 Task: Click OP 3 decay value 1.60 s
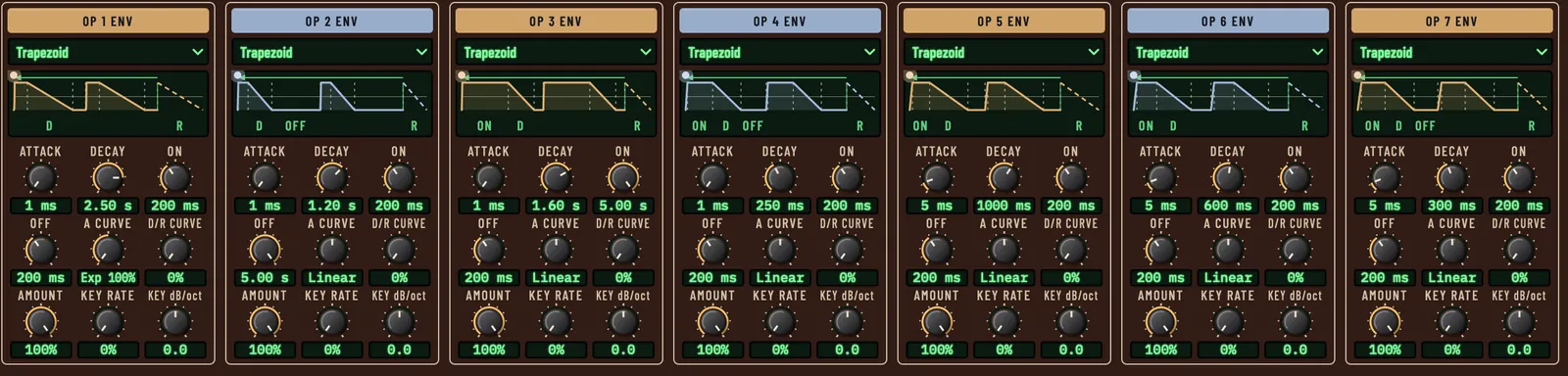pos(556,206)
